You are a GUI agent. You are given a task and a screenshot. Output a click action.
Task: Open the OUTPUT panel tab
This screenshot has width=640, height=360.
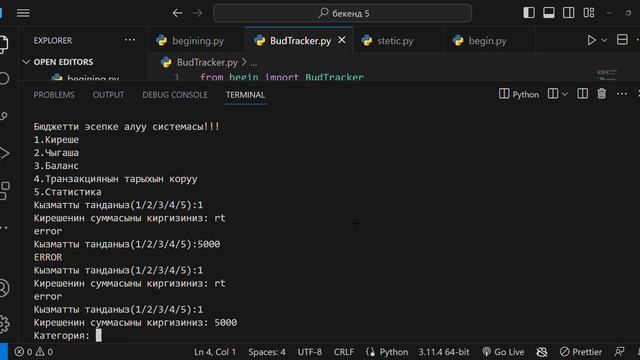tap(108, 95)
